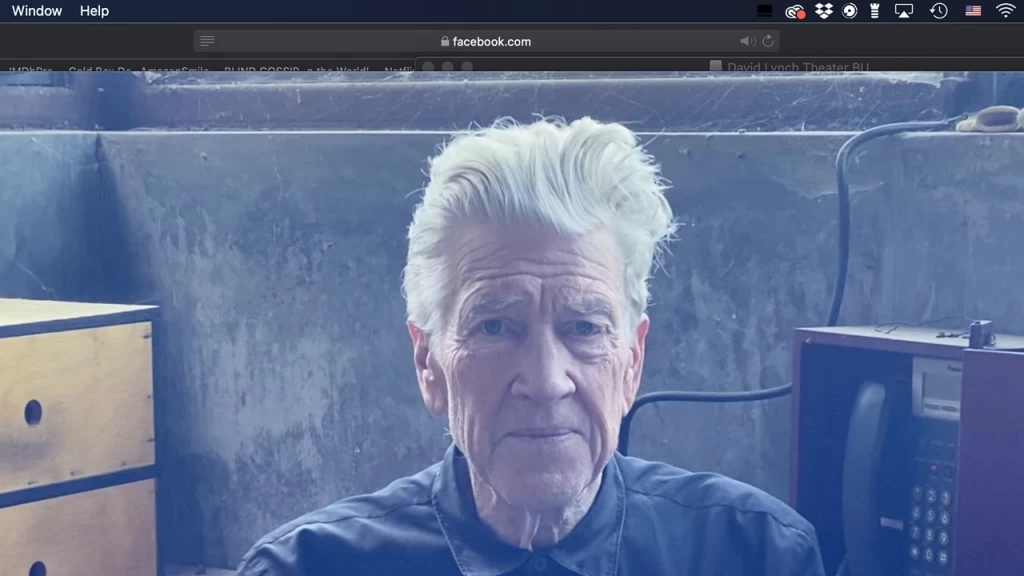
Task: Select the Wi-Fi icon in the menu bar
Action: (1005, 11)
